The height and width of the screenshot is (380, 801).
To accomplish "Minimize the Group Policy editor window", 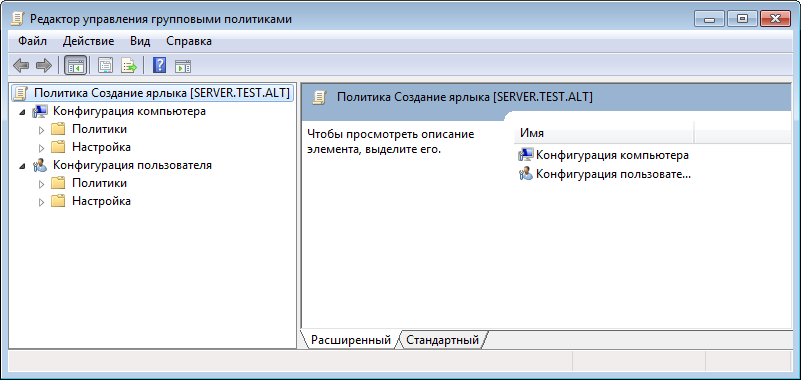I will point(710,19).
